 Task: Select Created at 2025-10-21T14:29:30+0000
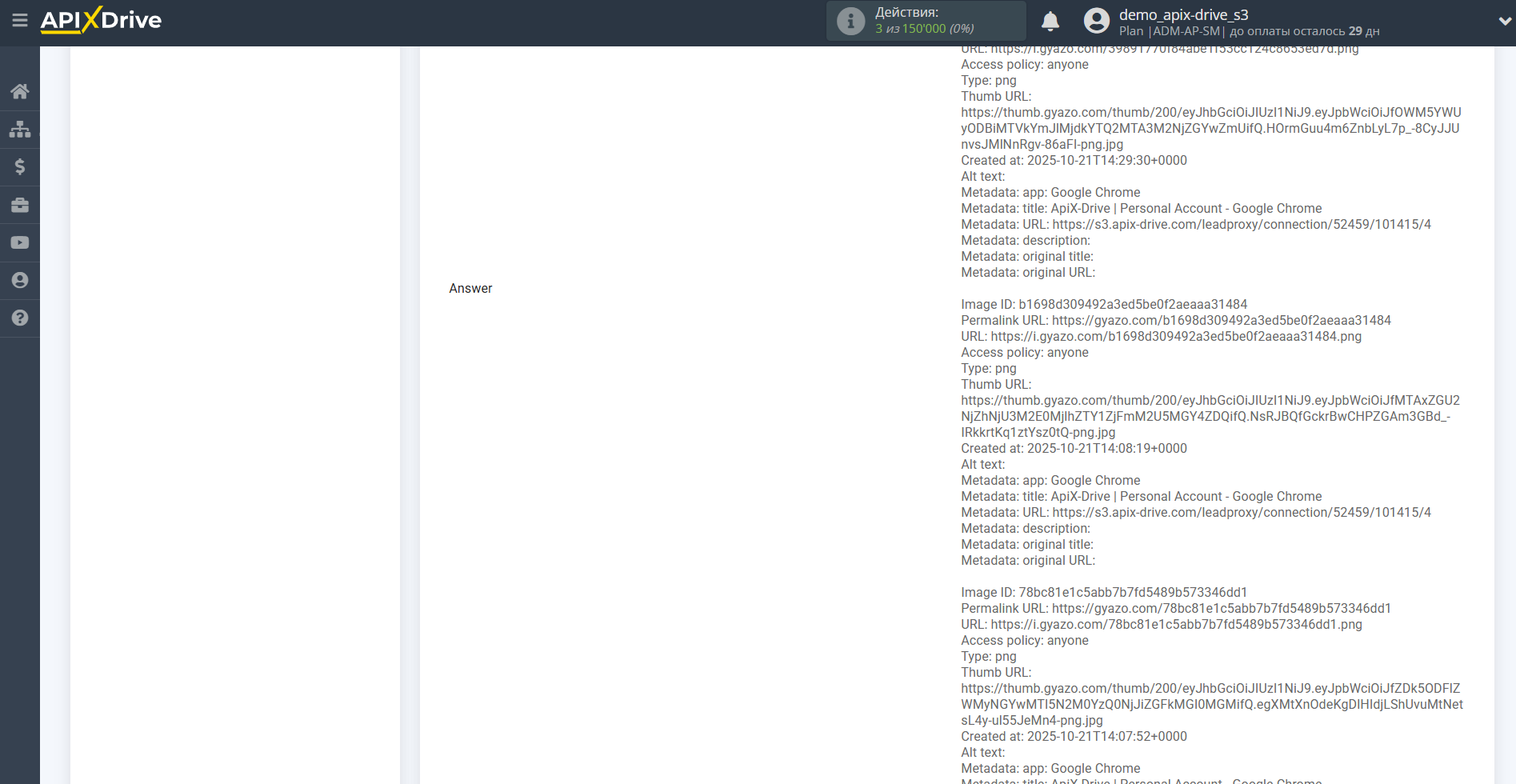click(1074, 160)
